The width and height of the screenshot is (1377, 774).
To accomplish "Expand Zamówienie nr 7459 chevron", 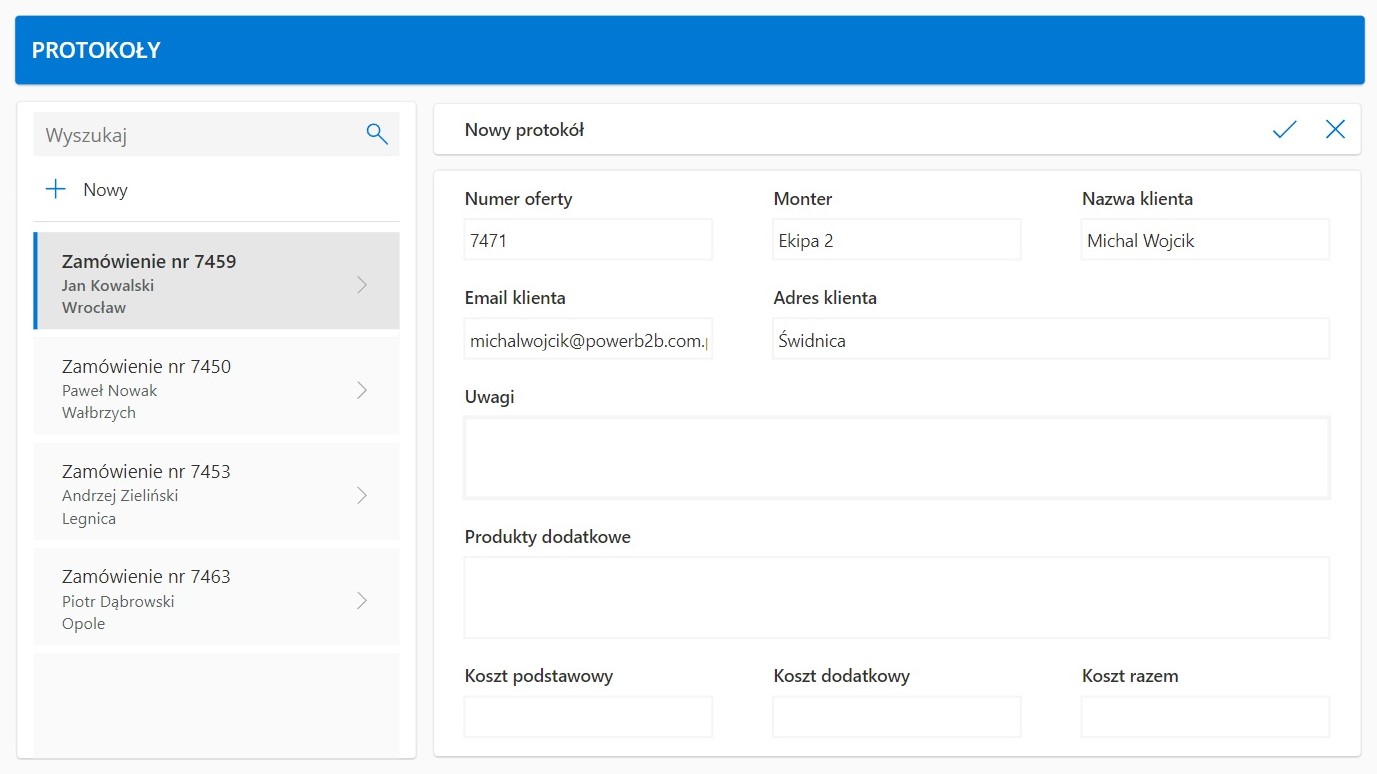I will tap(362, 285).
